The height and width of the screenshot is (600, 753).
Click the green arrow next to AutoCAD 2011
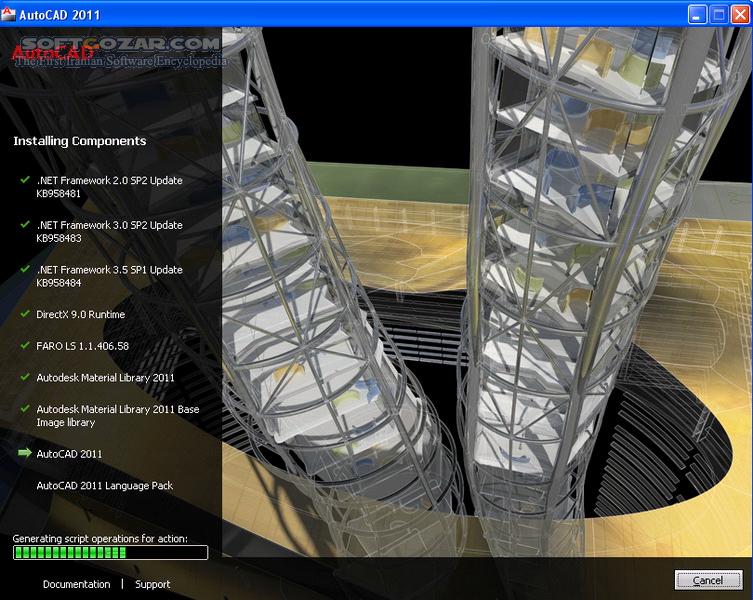coord(25,453)
